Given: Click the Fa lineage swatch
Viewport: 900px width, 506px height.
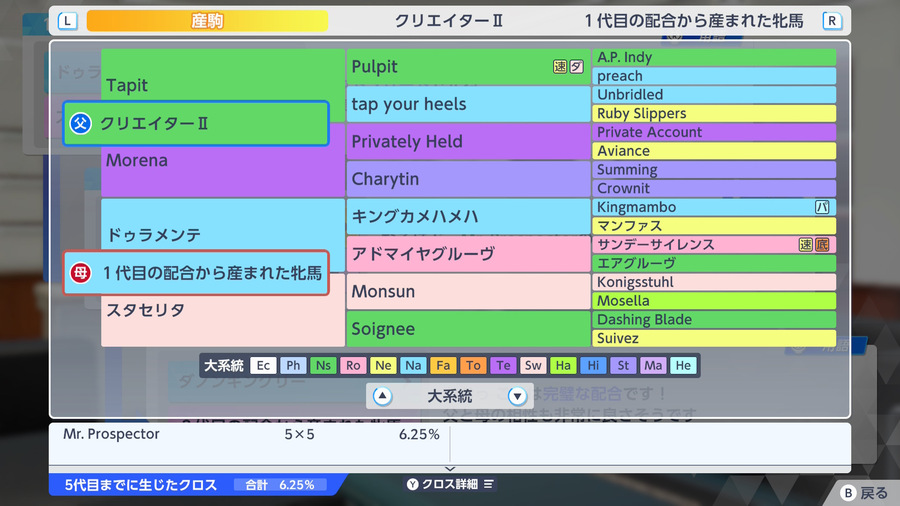Looking at the screenshot, I should pyautogui.click(x=443, y=365).
